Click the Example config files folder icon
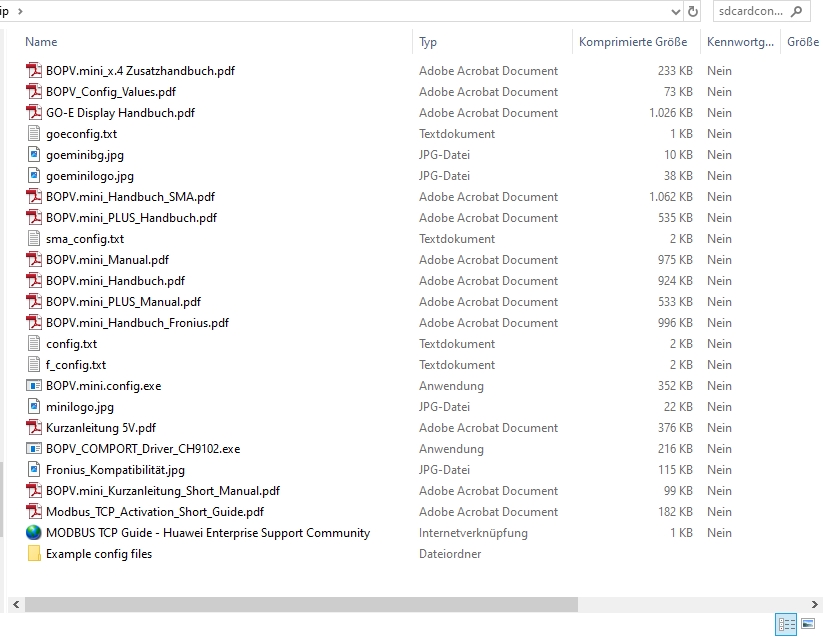The width and height of the screenshot is (823, 637). point(34,554)
